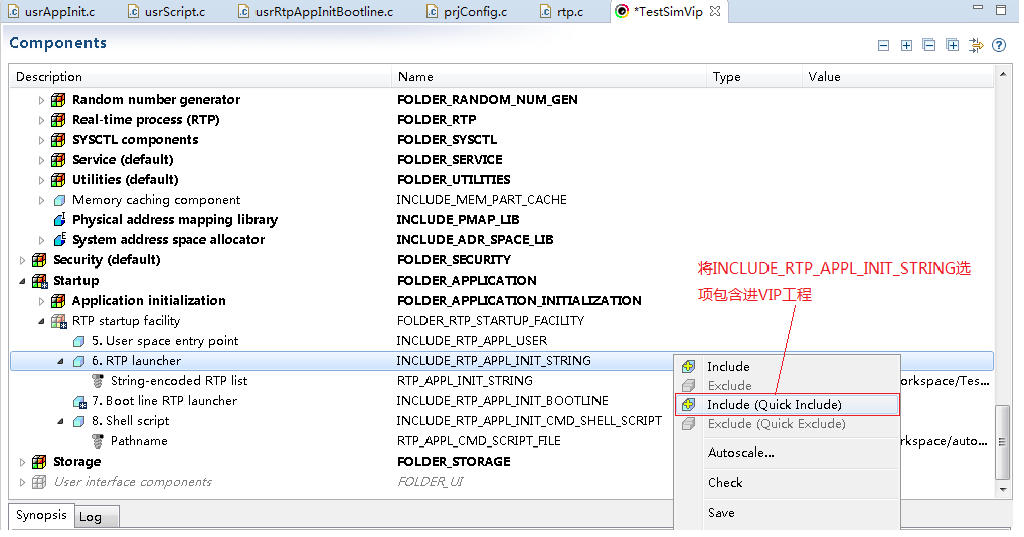1024x537 pixels.
Task: Expand the Real-time process (RTP) folder
Action: tap(41, 120)
